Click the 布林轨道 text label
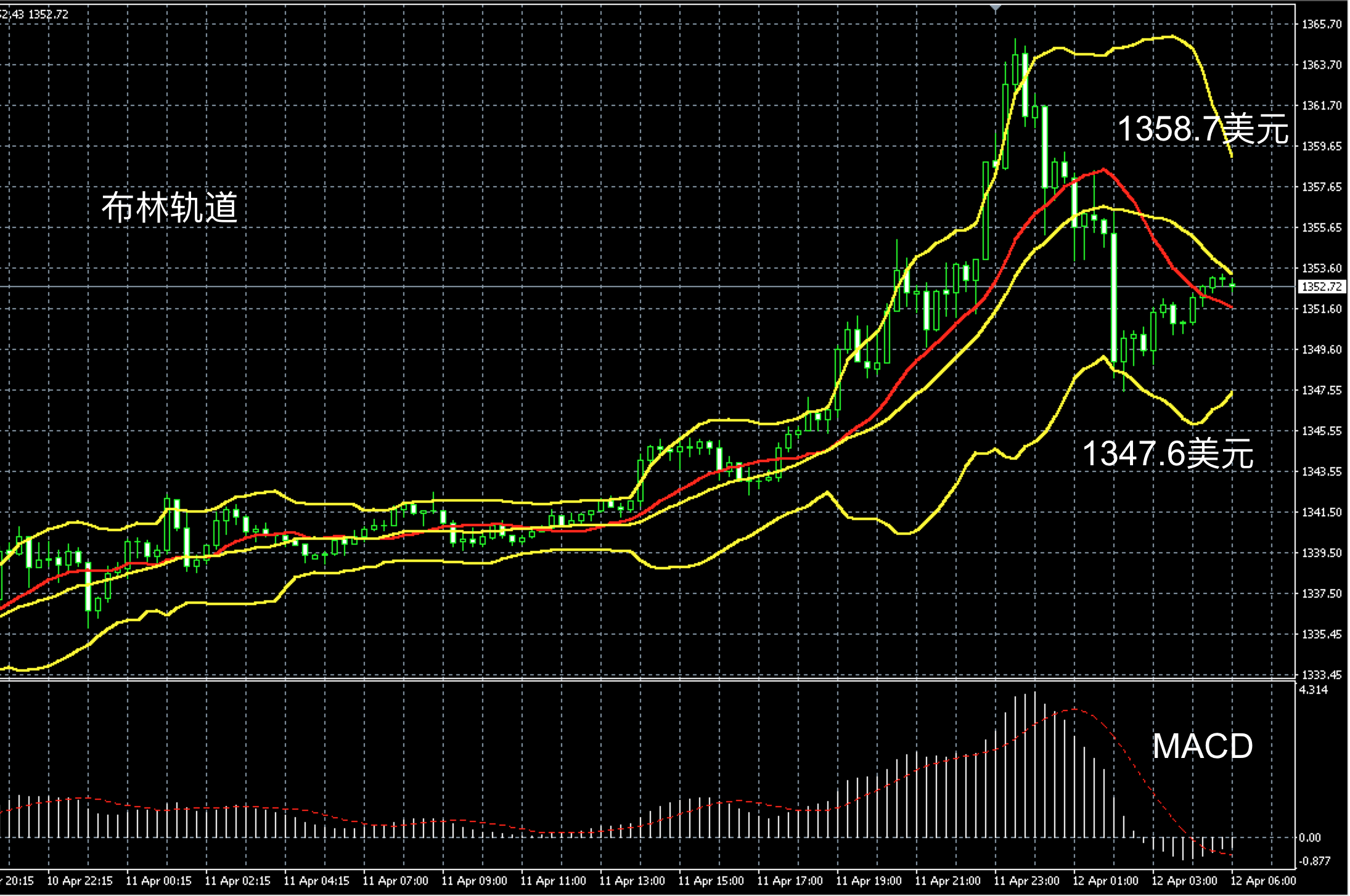Viewport: 1350px width, 896px height. pyautogui.click(x=170, y=208)
